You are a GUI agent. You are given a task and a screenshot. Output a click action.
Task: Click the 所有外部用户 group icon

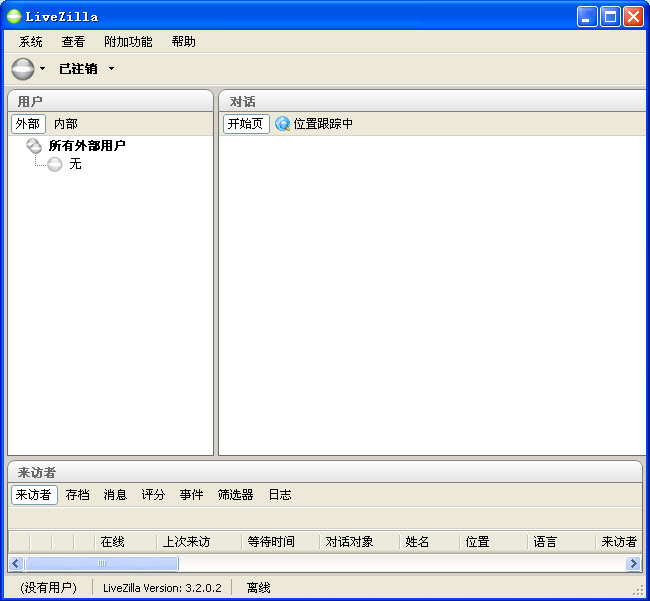tap(34, 145)
